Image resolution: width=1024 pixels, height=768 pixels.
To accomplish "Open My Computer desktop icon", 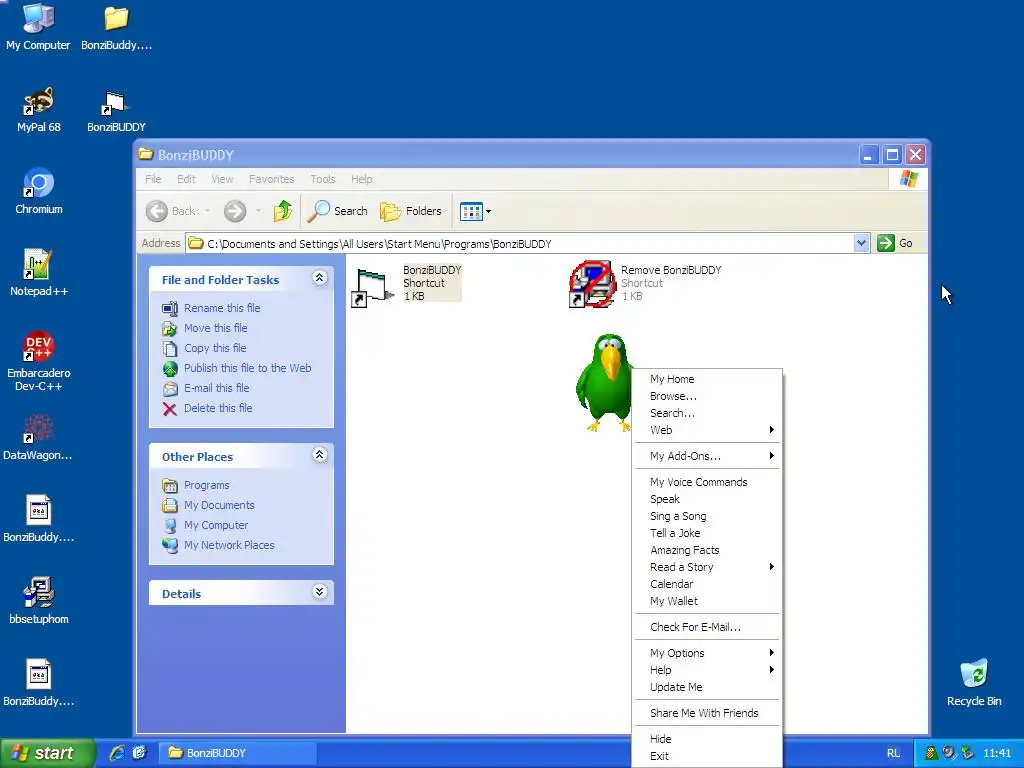I will tap(38, 27).
